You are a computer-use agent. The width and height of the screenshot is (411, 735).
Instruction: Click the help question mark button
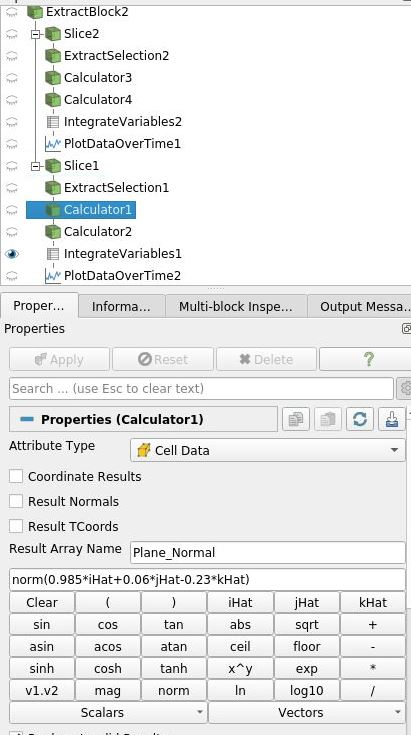pos(368,360)
